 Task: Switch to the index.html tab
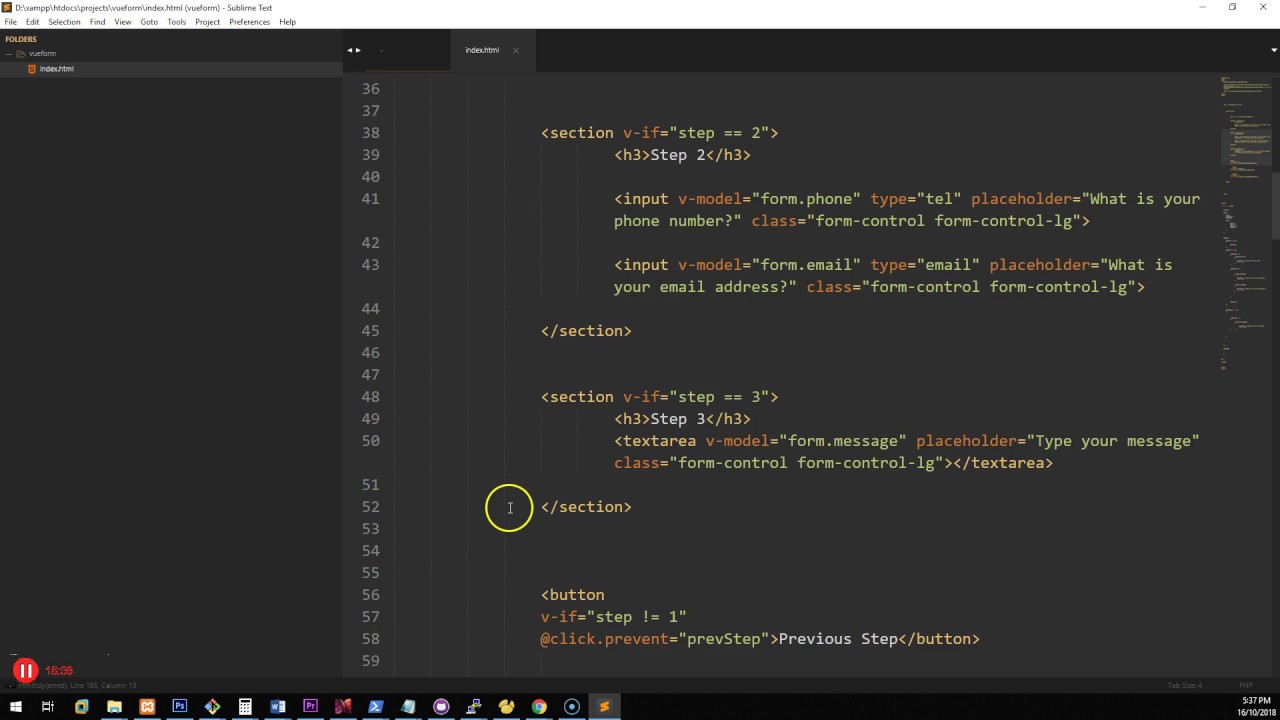(x=482, y=50)
